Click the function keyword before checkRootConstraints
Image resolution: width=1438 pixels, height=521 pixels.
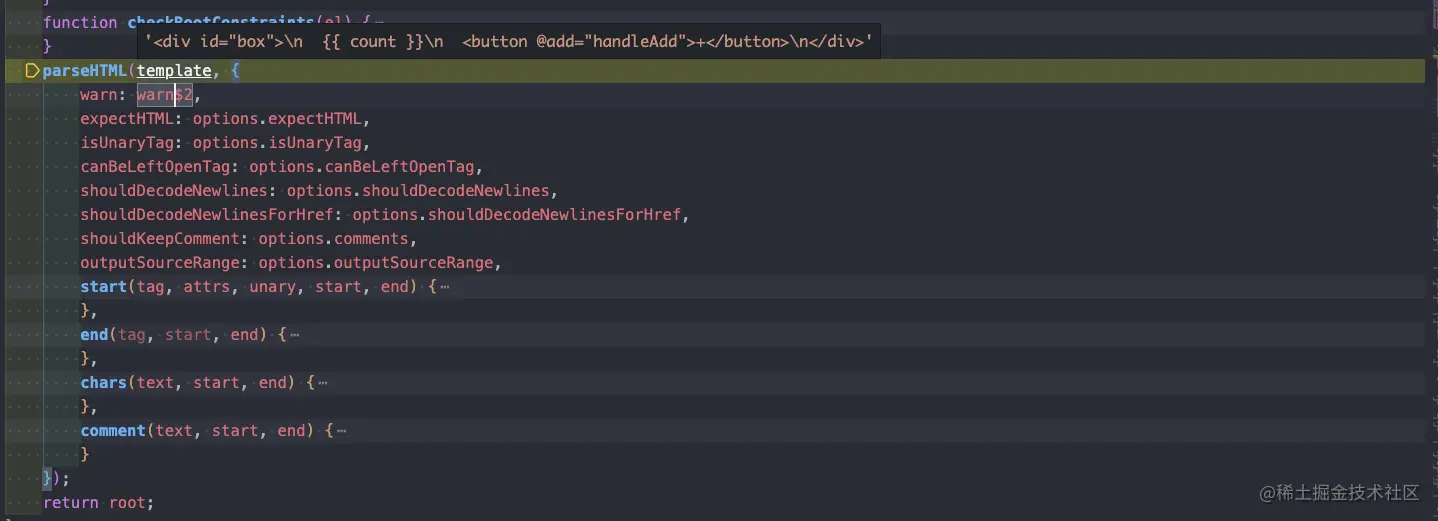(80, 22)
